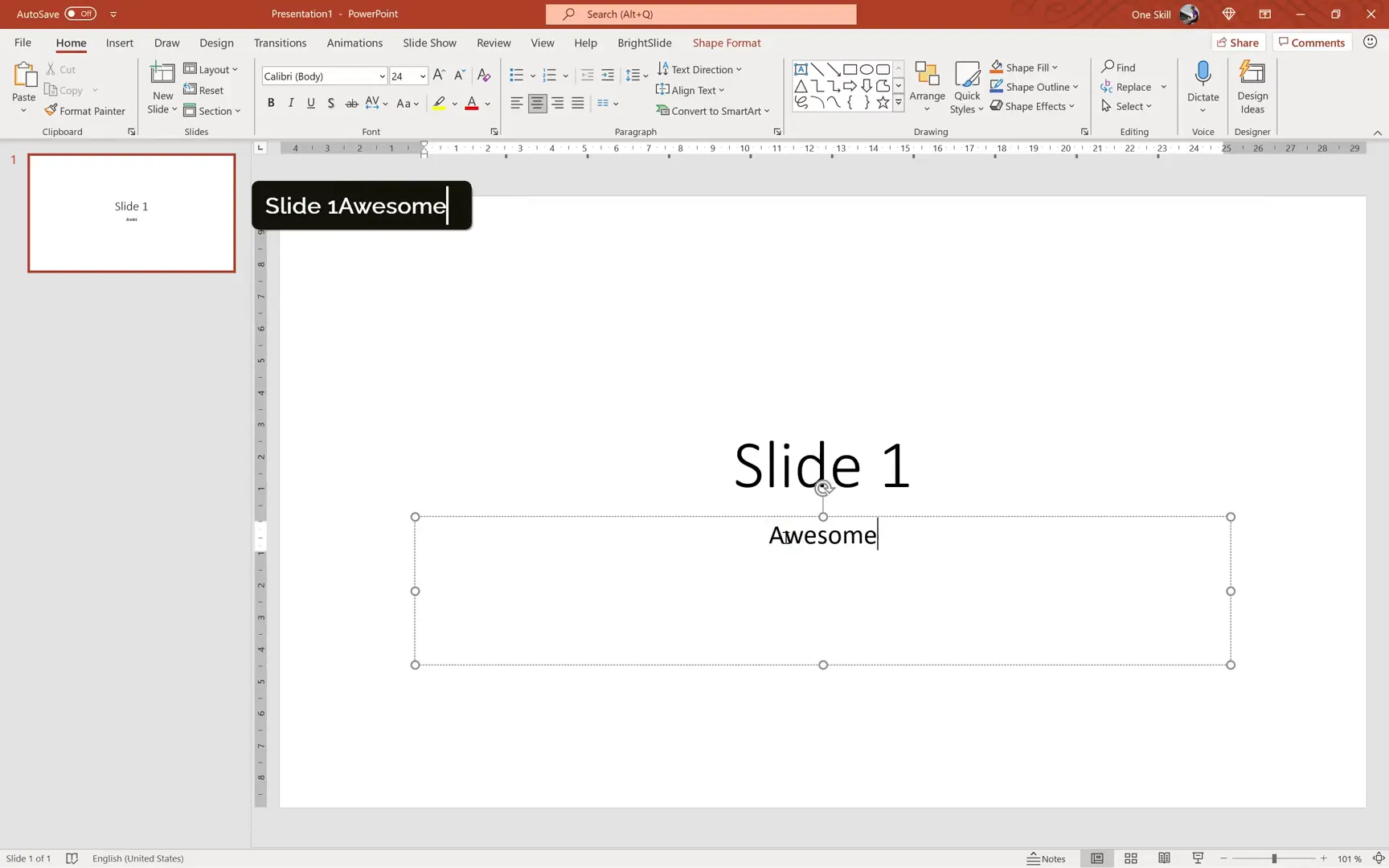Toggle Notes pane in status bar
The width and height of the screenshot is (1389, 868).
1046,858
